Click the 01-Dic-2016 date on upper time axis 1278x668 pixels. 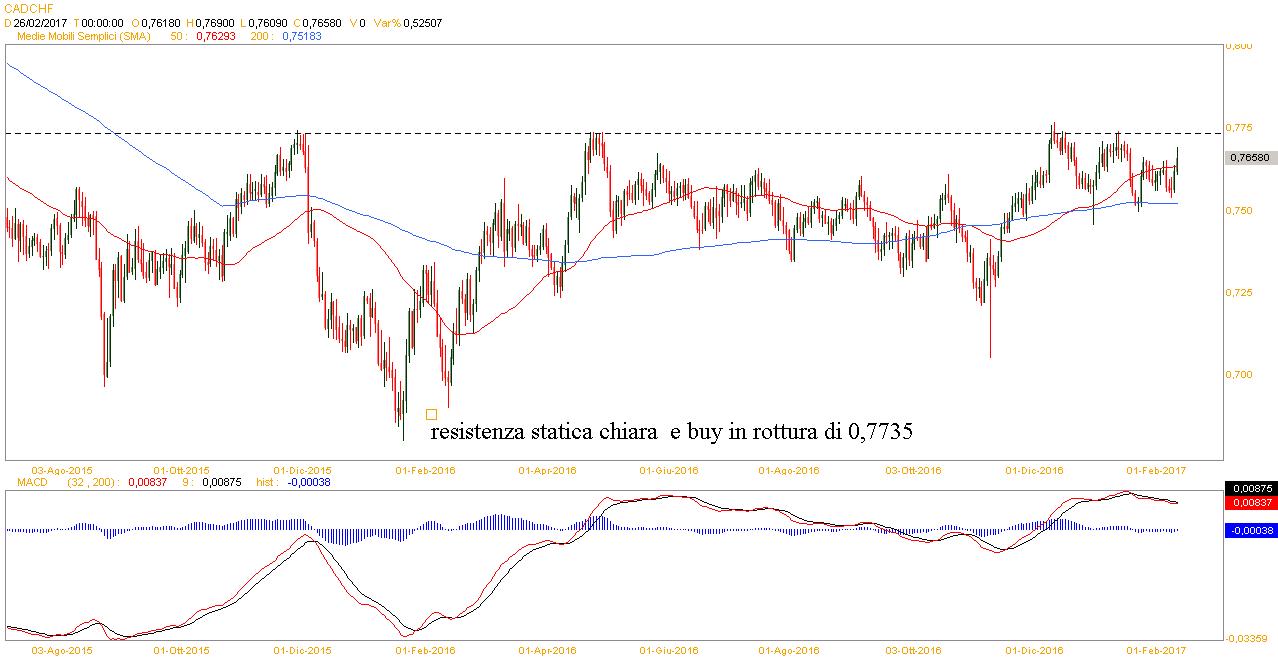click(x=1033, y=469)
